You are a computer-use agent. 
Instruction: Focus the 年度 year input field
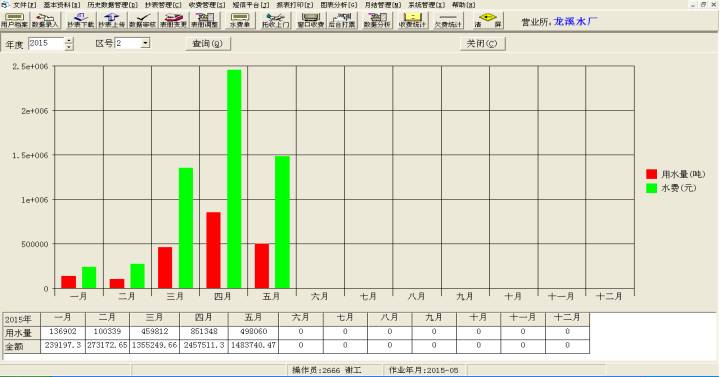tap(46, 44)
